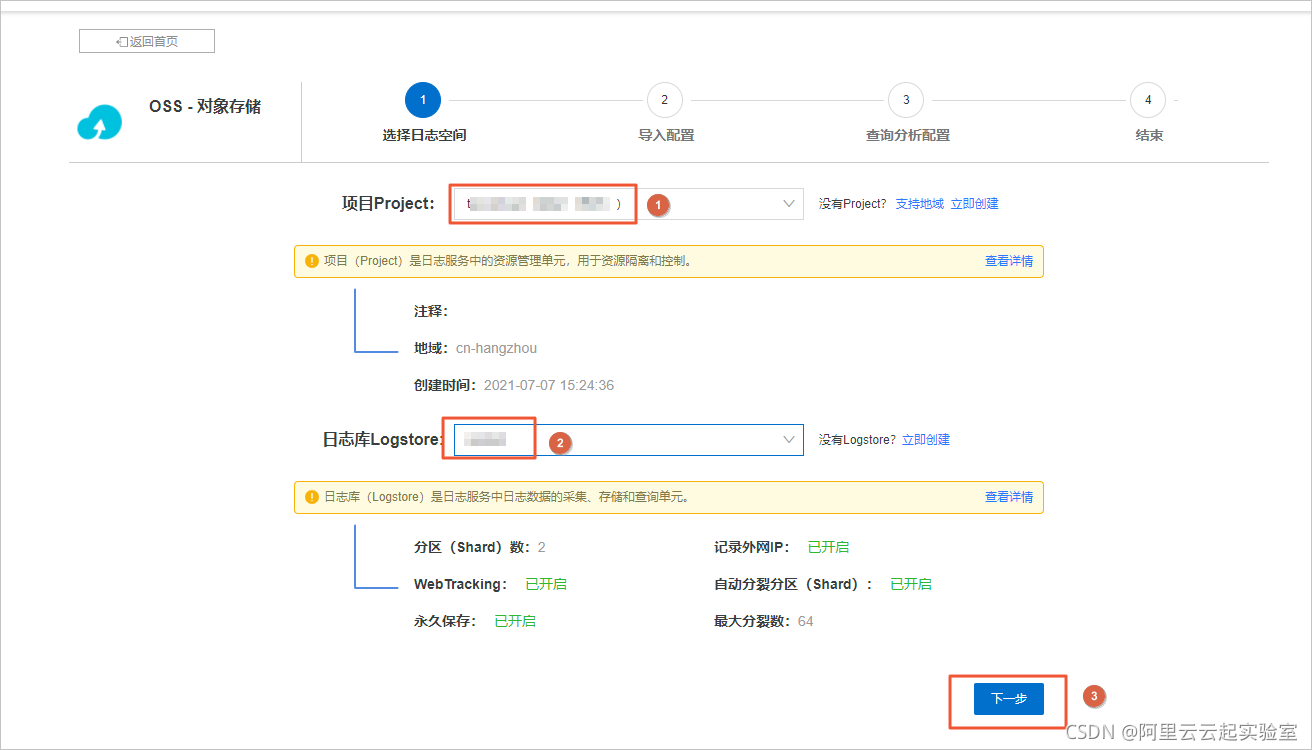The height and width of the screenshot is (750, 1312).
Task: Click the 返回首页 button
Action: (x=146, y=40)
